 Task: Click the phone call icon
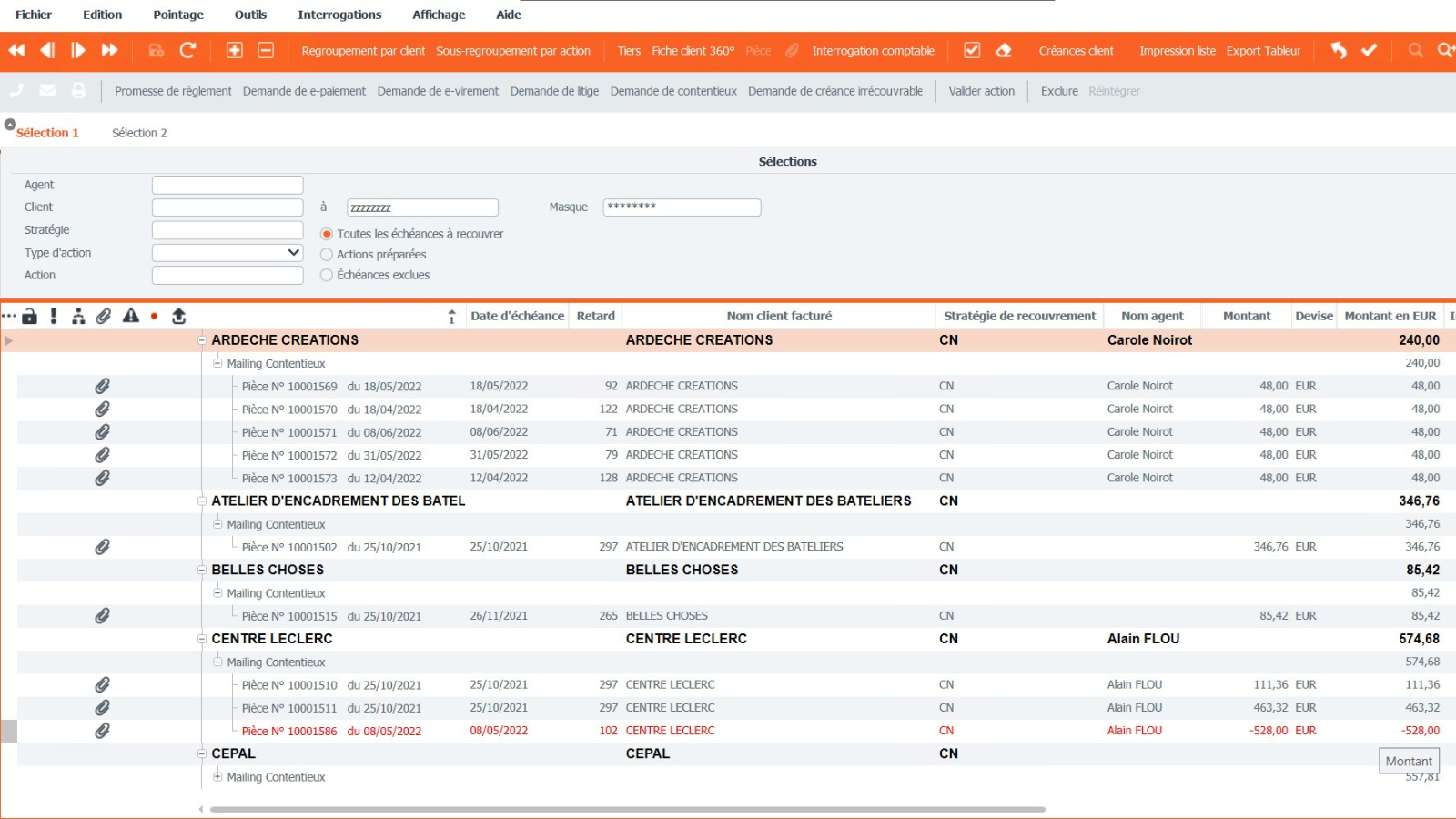15,91
